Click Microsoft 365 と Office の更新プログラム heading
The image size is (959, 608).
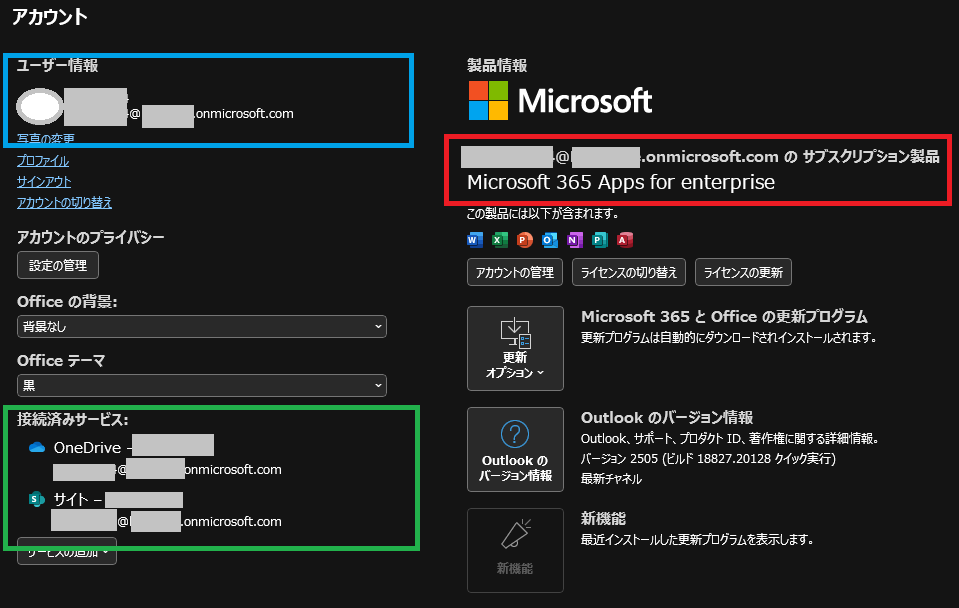(x=724, y=316)
